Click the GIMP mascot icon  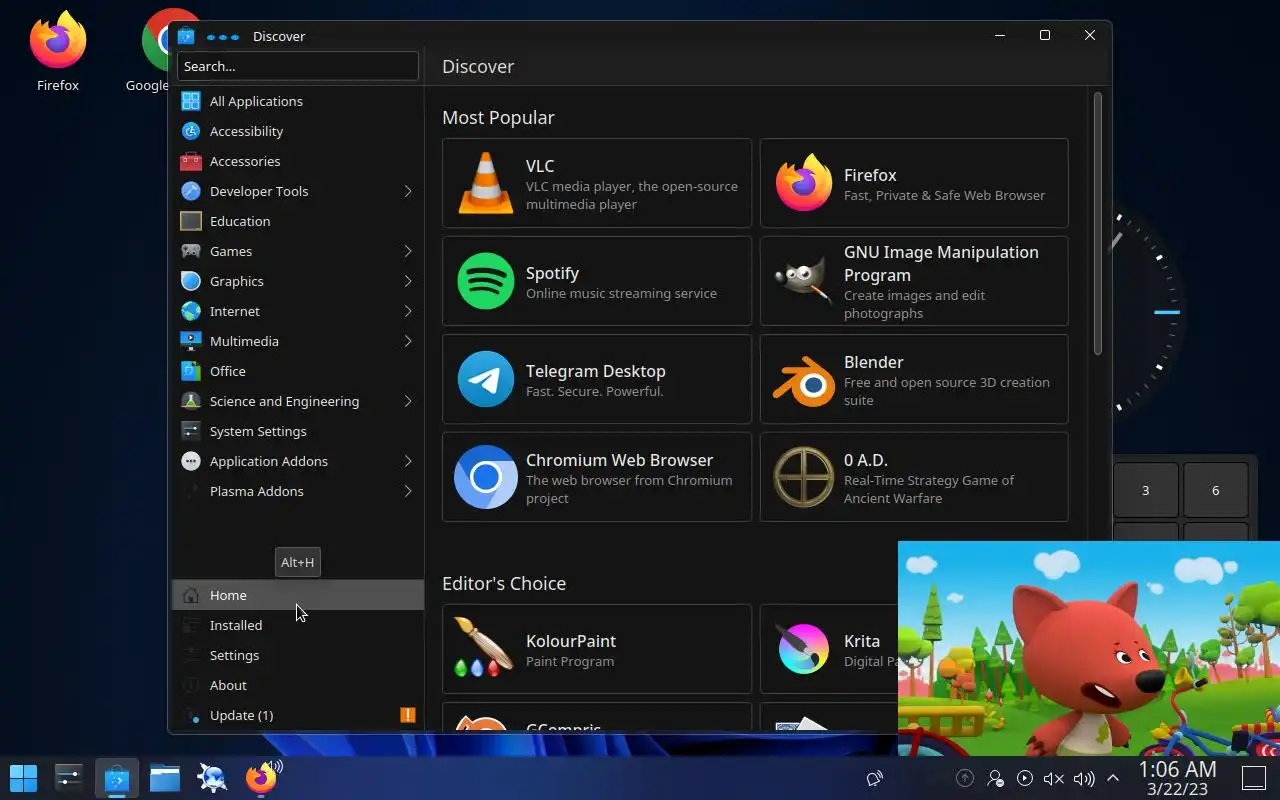[x=804, y=281]
